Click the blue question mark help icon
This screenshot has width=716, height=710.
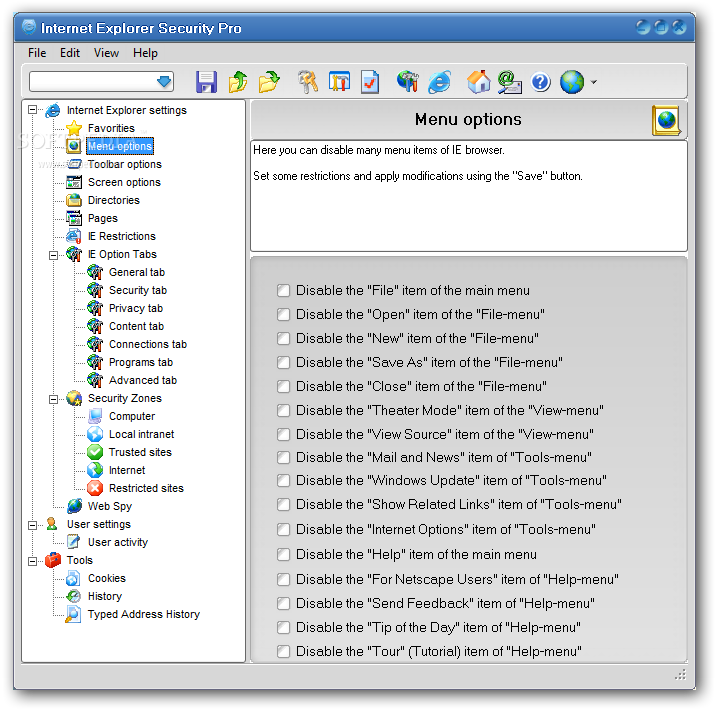click(541, 83)
